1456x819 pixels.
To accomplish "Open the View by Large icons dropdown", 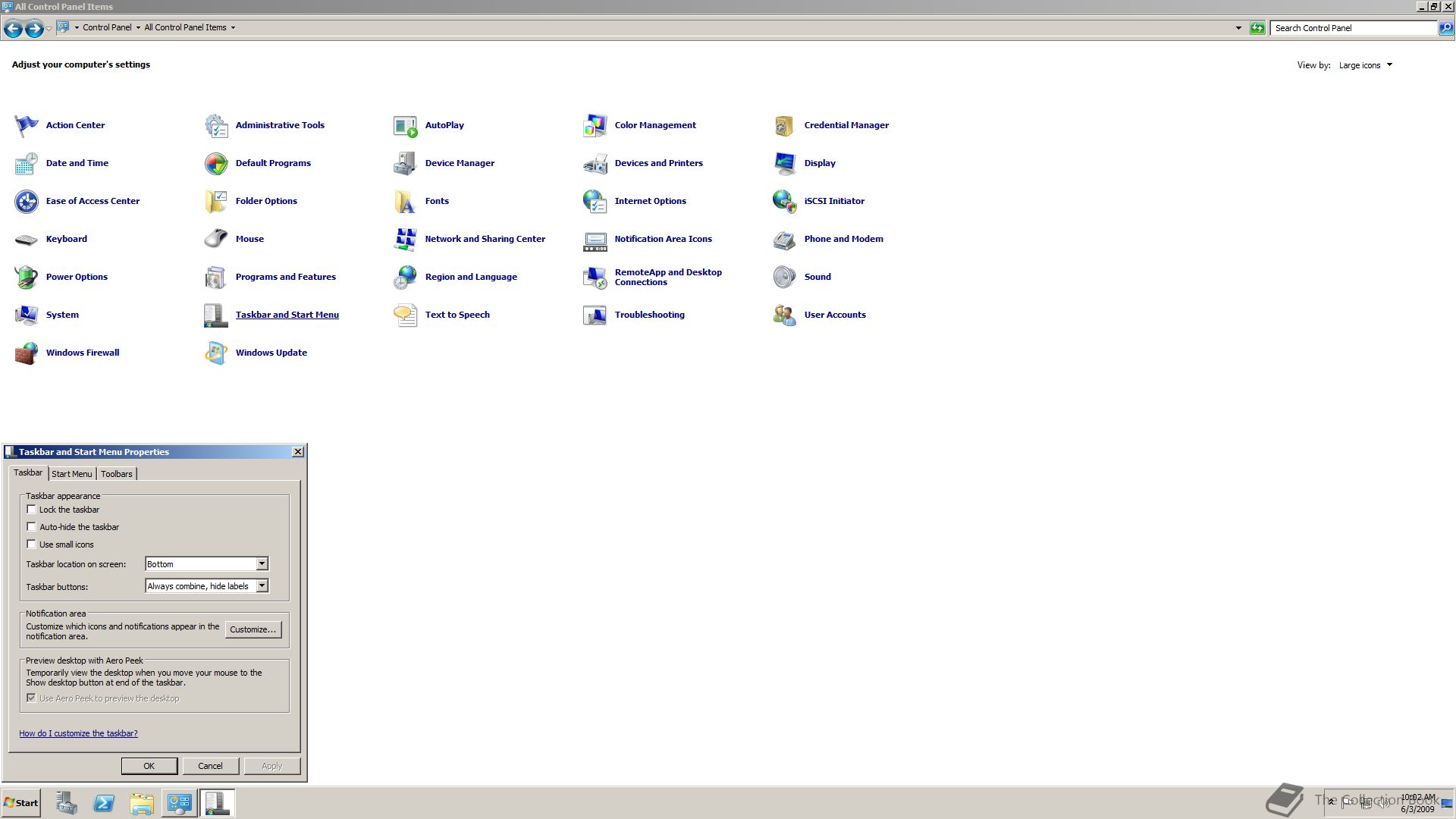I will (1366, 65).
